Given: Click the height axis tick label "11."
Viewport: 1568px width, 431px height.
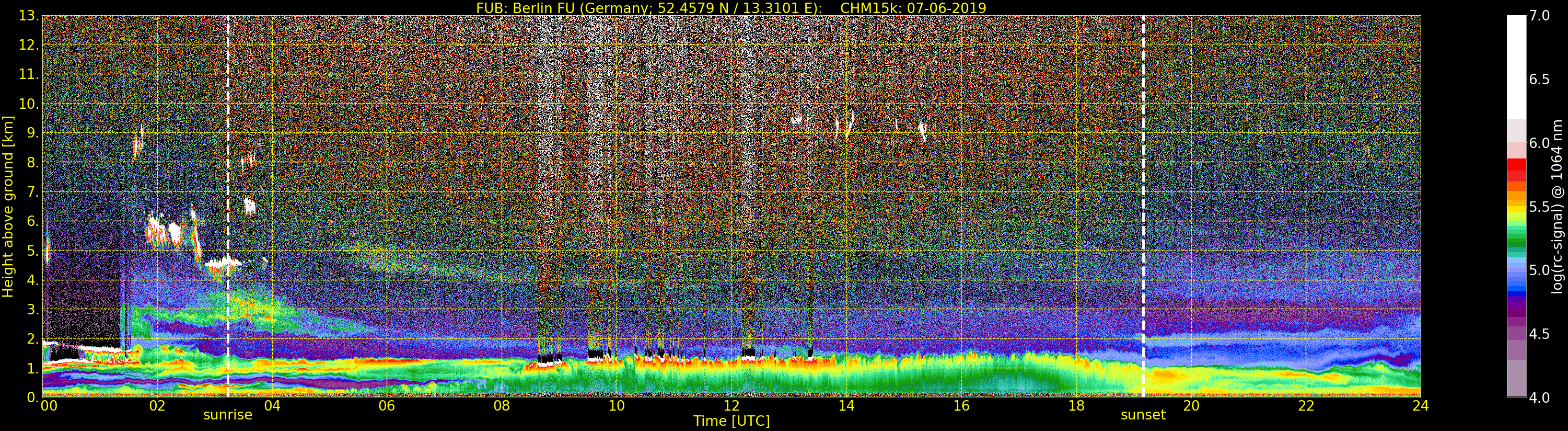Looking at the screenshot, I should pos(29,74).
